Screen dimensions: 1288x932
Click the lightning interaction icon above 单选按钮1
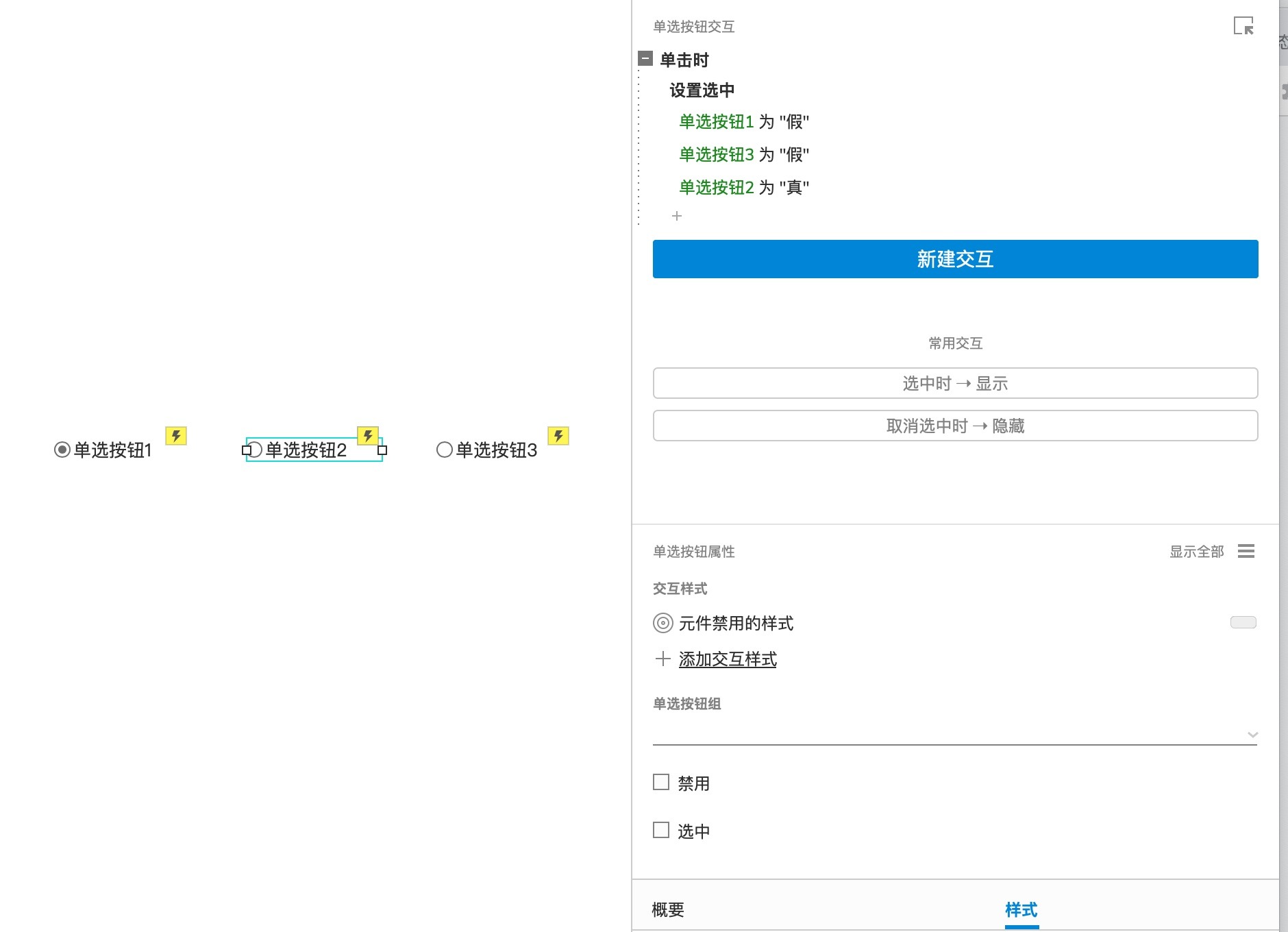click(x=176, y=435)
